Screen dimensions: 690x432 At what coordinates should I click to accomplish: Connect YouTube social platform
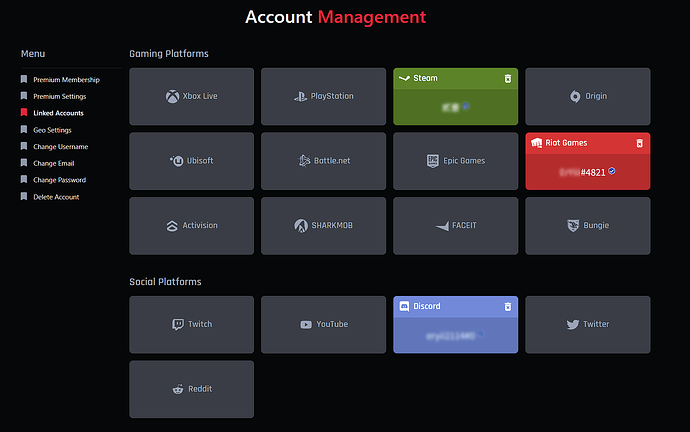point(323,325)
